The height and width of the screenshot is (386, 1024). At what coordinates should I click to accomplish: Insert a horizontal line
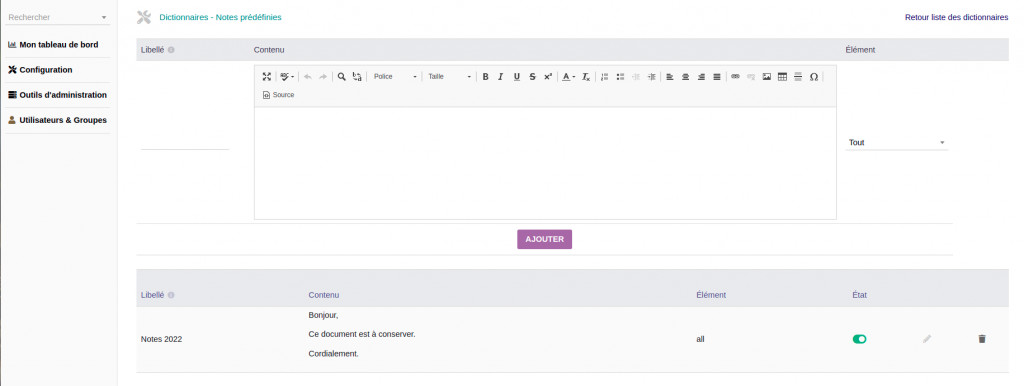798,76
